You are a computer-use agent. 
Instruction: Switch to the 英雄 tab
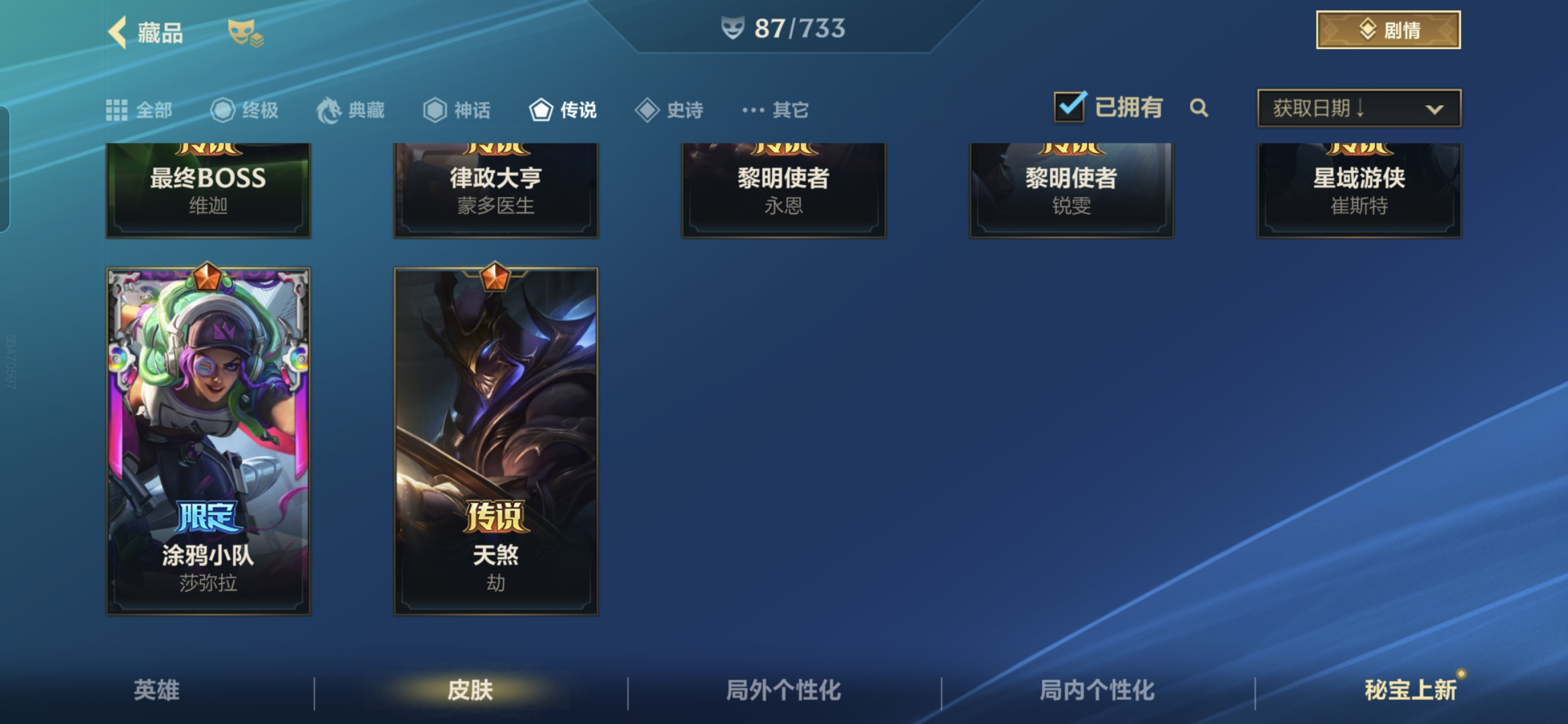coord(156,690)
